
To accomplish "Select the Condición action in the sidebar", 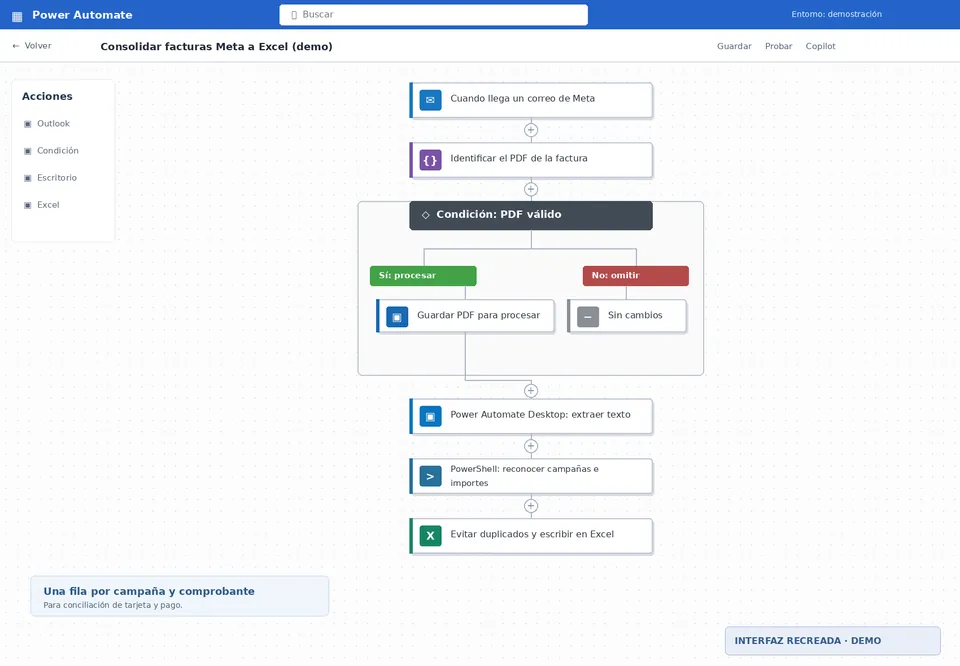I will pos(51,151).
